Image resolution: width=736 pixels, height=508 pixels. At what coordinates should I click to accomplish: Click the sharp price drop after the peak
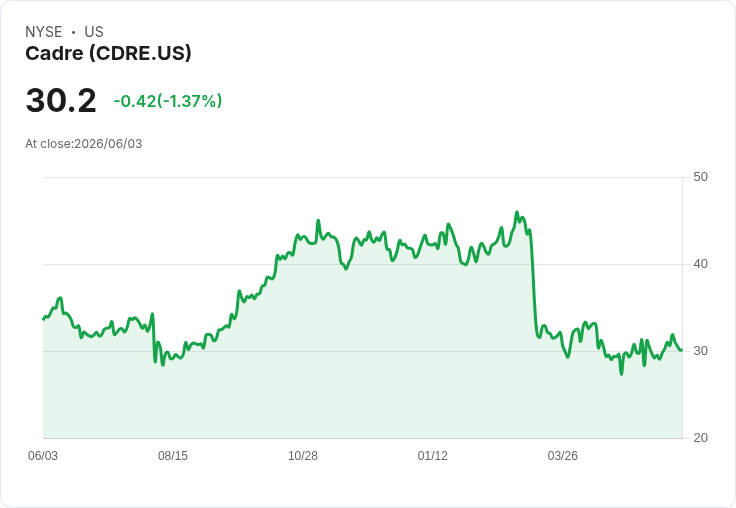534,282
